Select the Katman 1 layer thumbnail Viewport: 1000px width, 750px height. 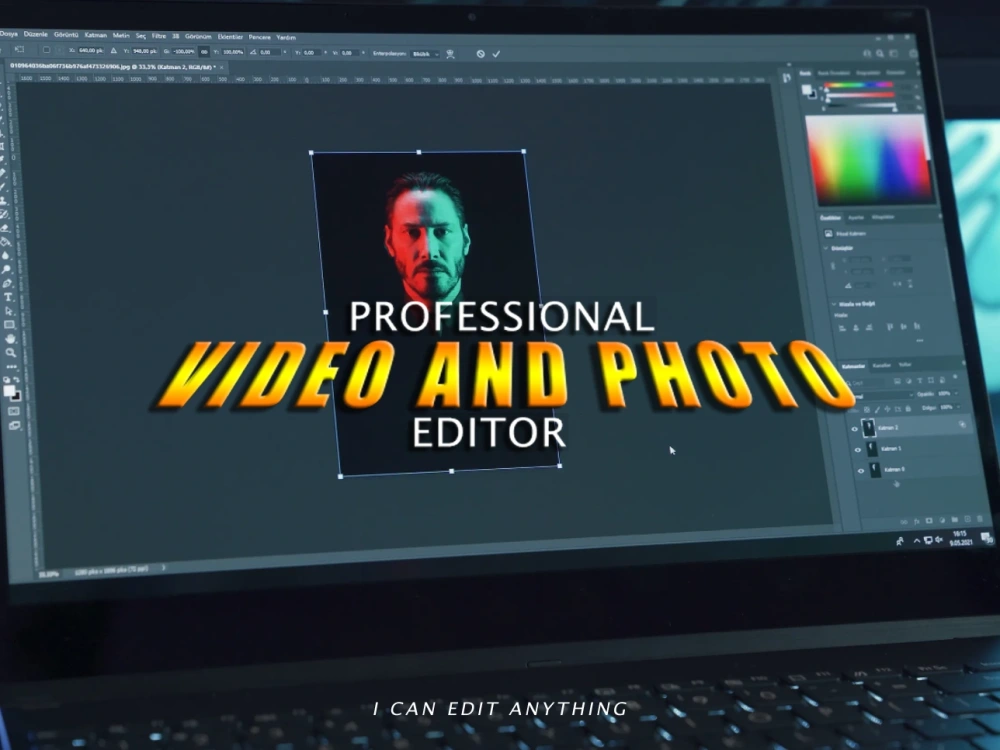872,449
